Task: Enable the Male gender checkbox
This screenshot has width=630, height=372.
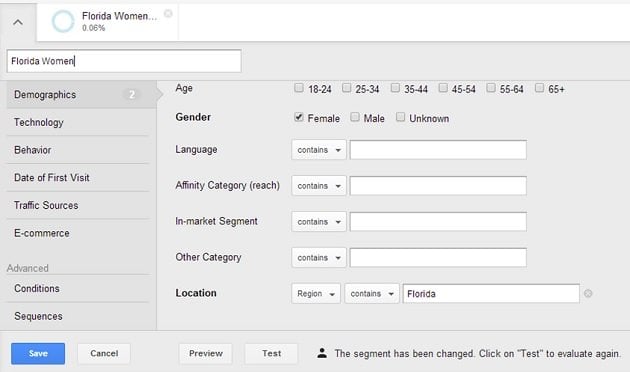Action: click(x=354, y=117)
